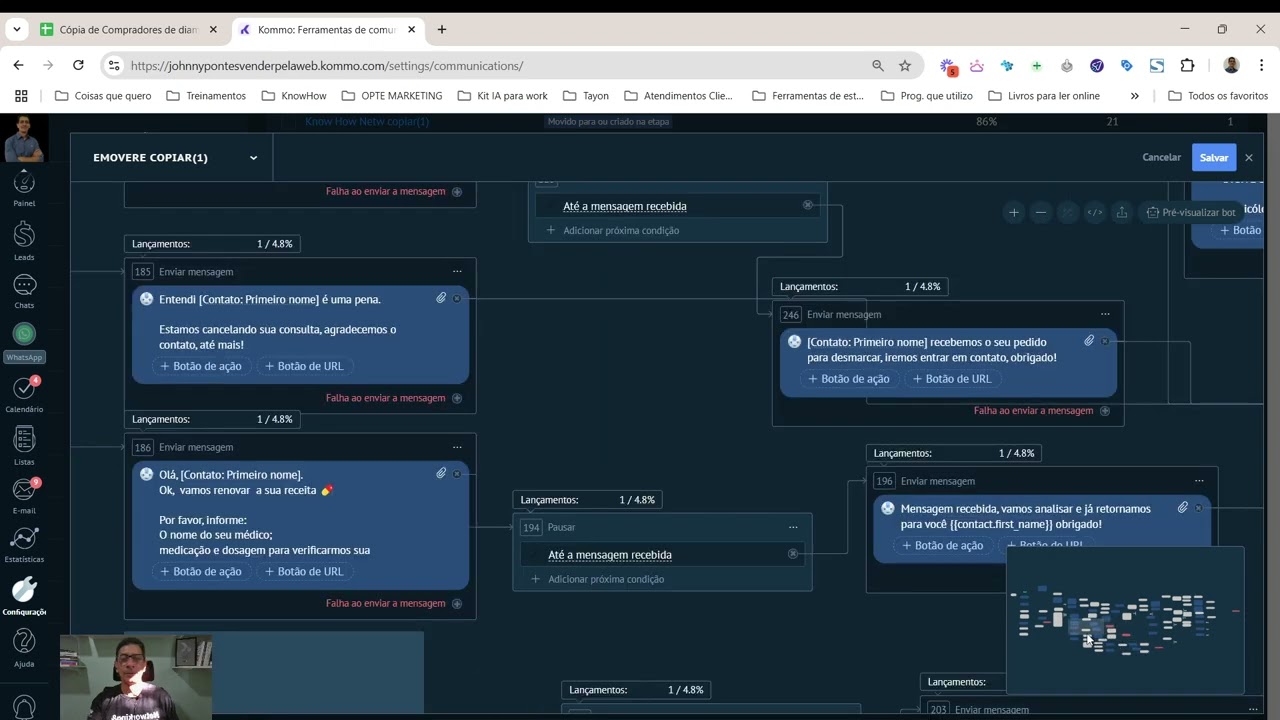This screenshot has width=1280, height=720.
Task: Open options menu of step 194 Pausar
Action: tap(793, 527)
